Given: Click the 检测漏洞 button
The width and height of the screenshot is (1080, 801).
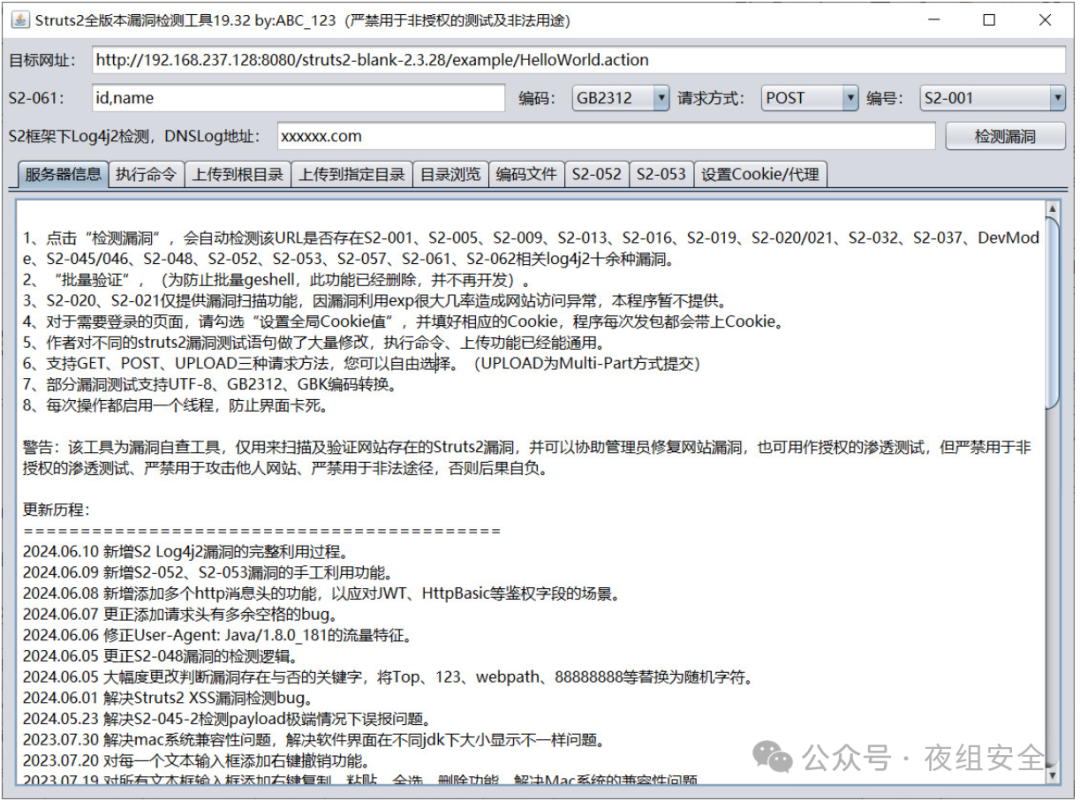Looking at the screenshot, I should point(1005,136).
